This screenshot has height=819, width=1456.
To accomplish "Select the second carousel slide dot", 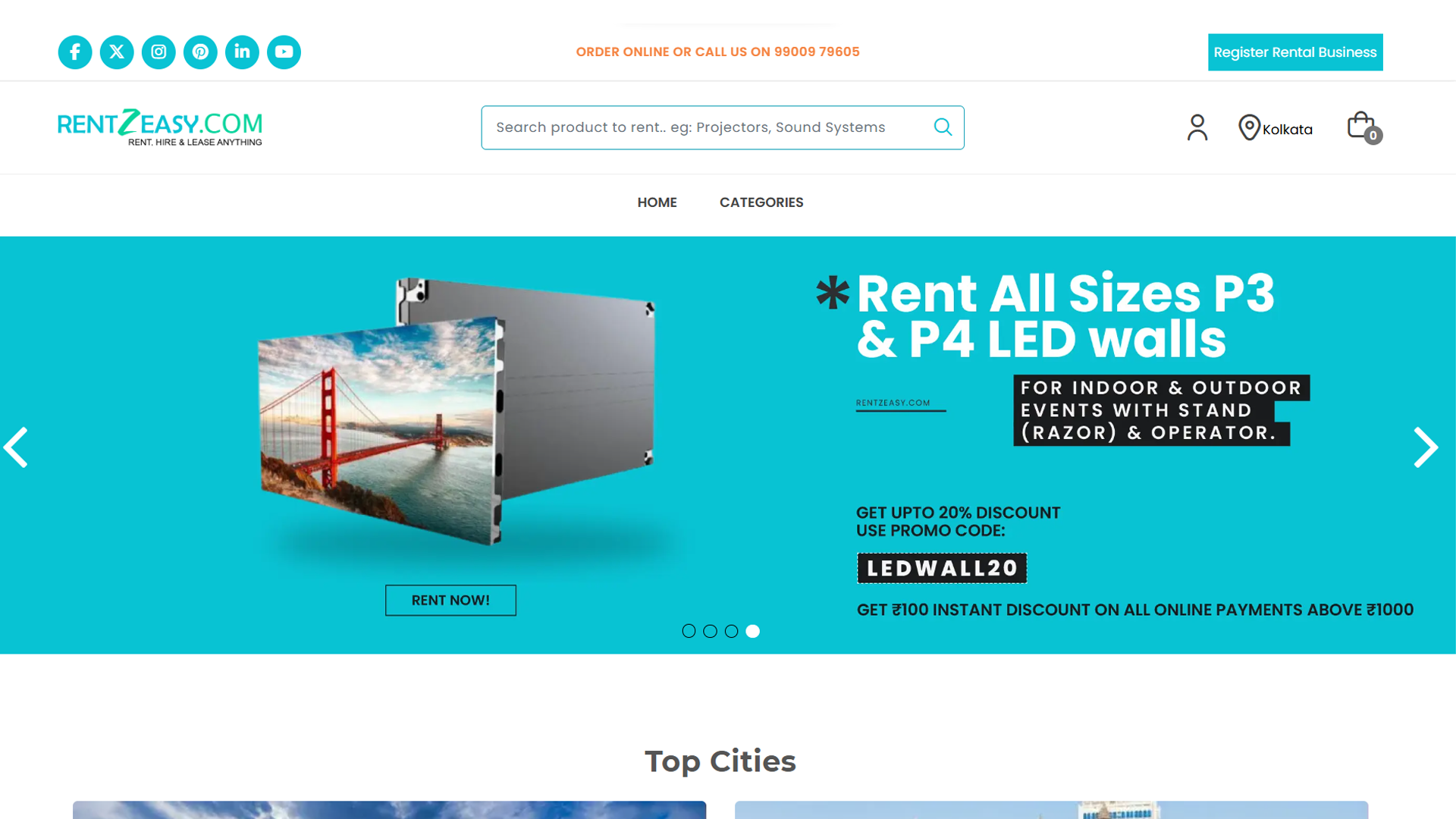I will click(710, 631).
